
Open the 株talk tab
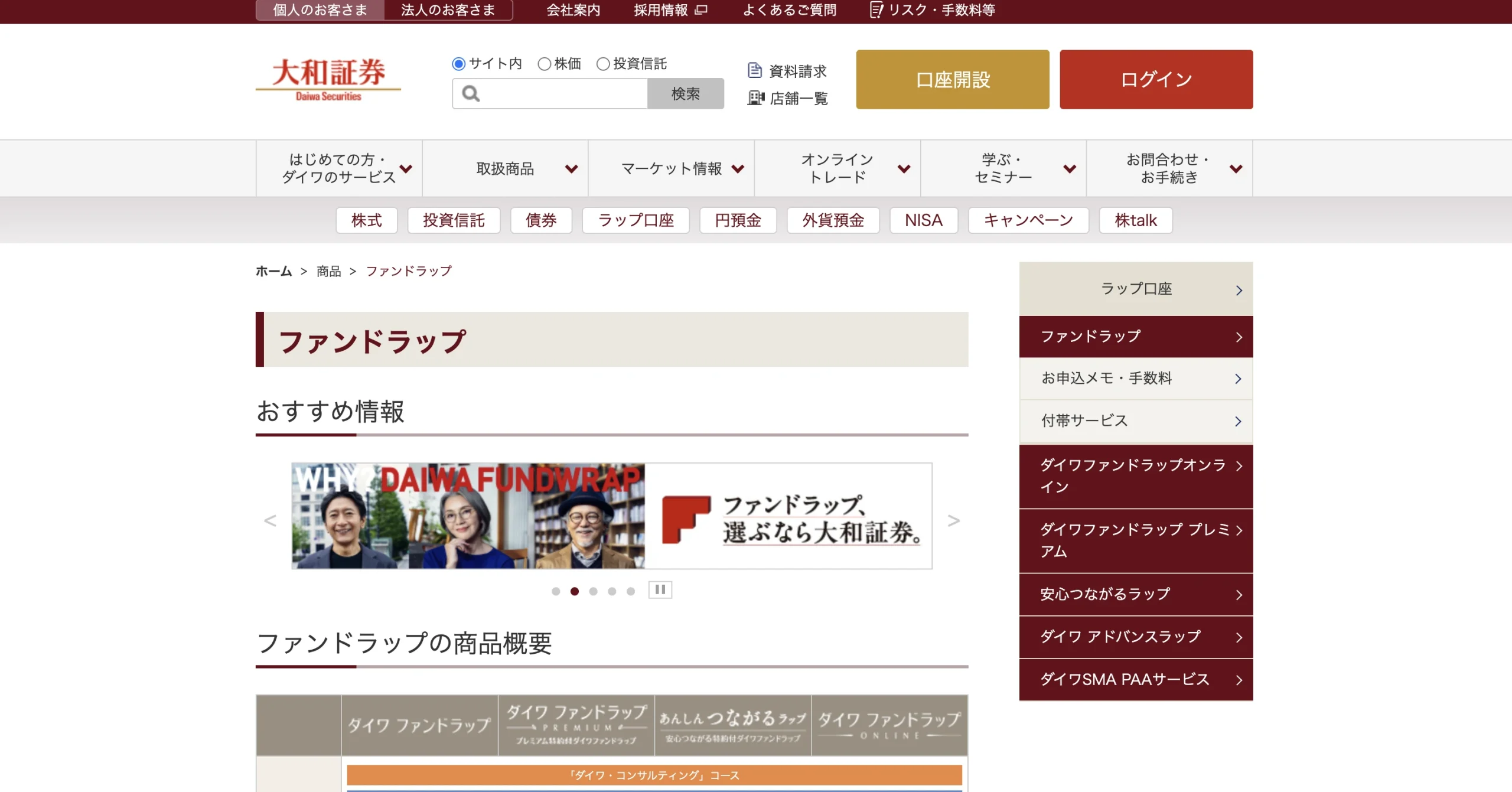pyautogui.click(x=1136, y=220)
